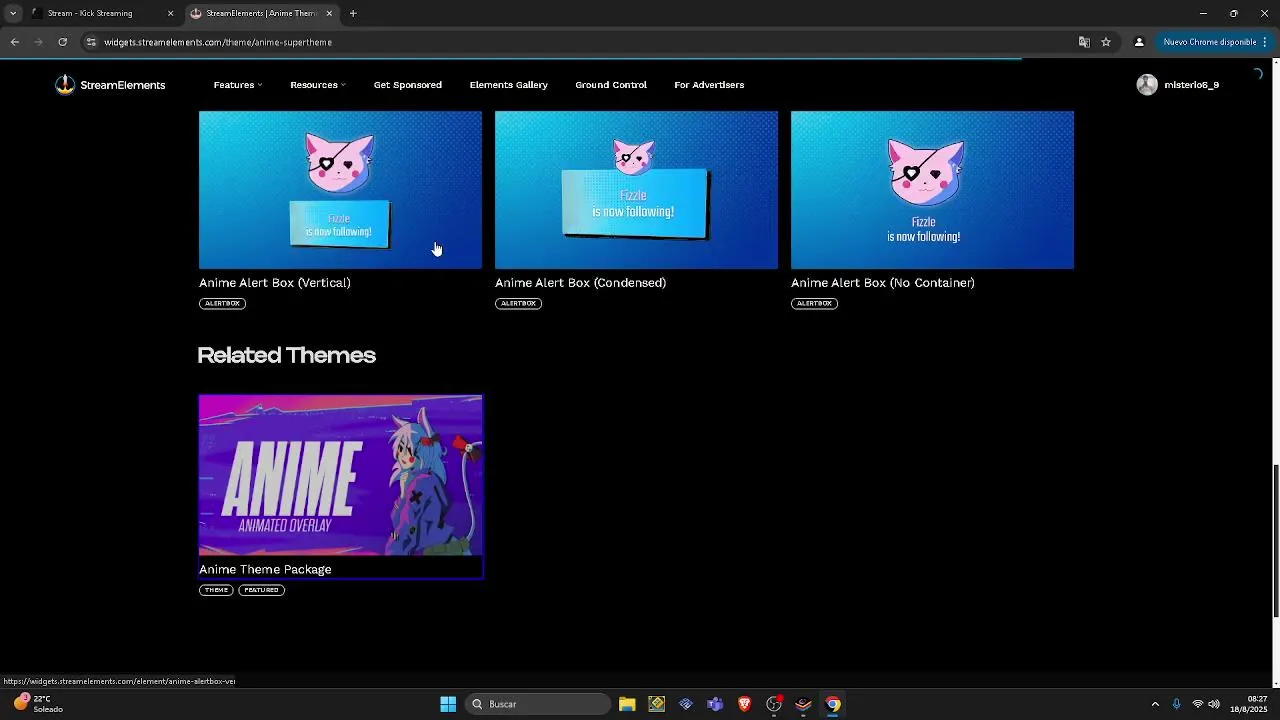Screen dimensions: 1280x720
Task: Click the site information icon in address bar
Action: pyautogui.click(x=91, y=42)
